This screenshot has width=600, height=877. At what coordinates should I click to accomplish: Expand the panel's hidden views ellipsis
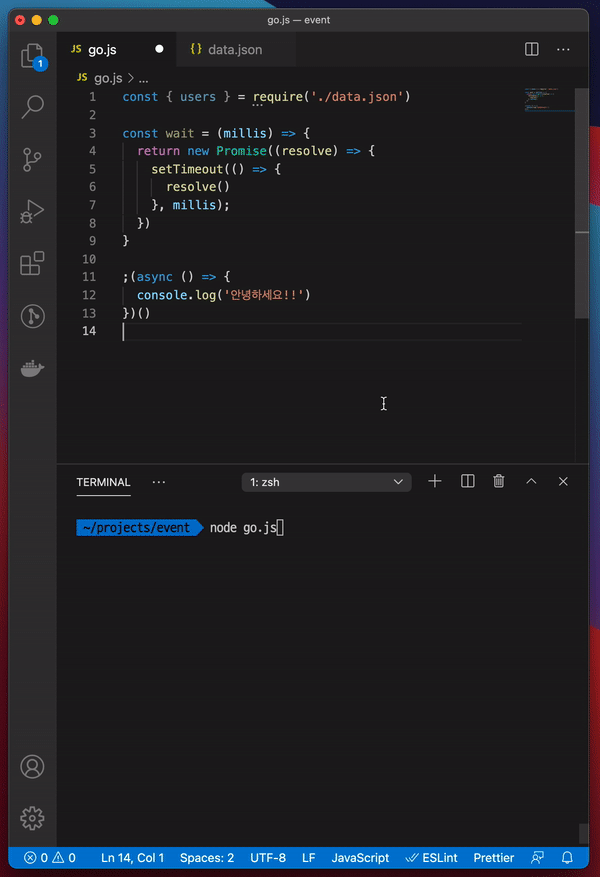[x=159, y=482]
